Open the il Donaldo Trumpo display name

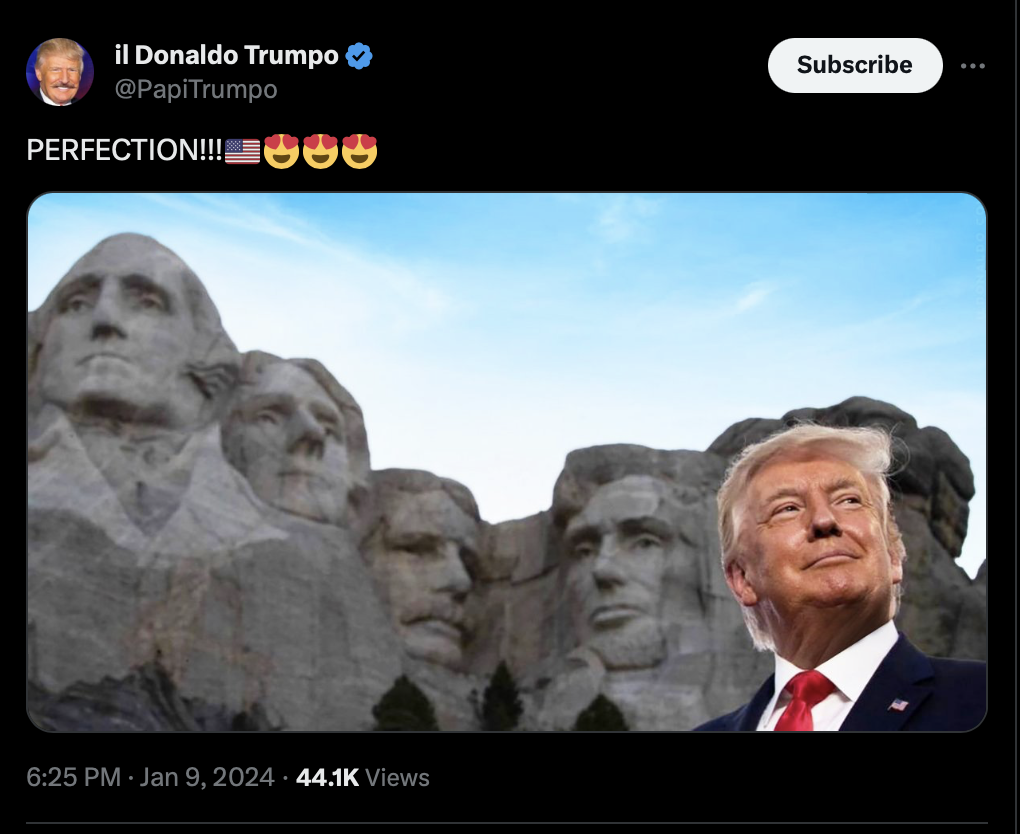pyautogui.click(x=226, y=55)
